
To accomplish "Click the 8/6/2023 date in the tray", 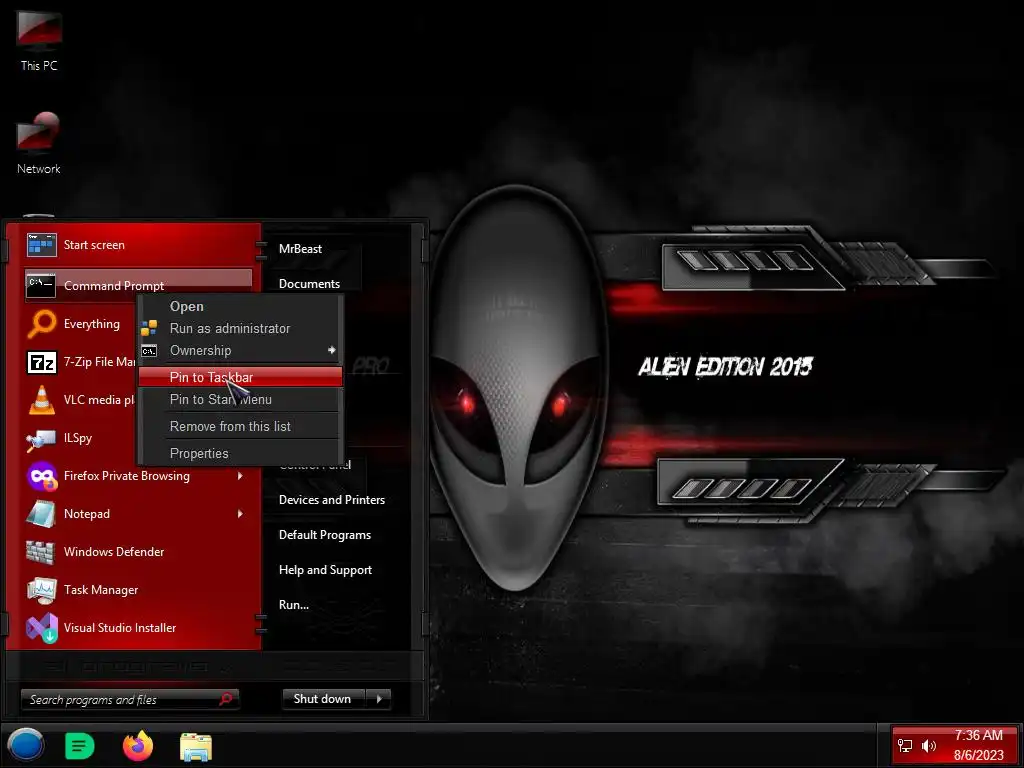I will tap(978, 756).
